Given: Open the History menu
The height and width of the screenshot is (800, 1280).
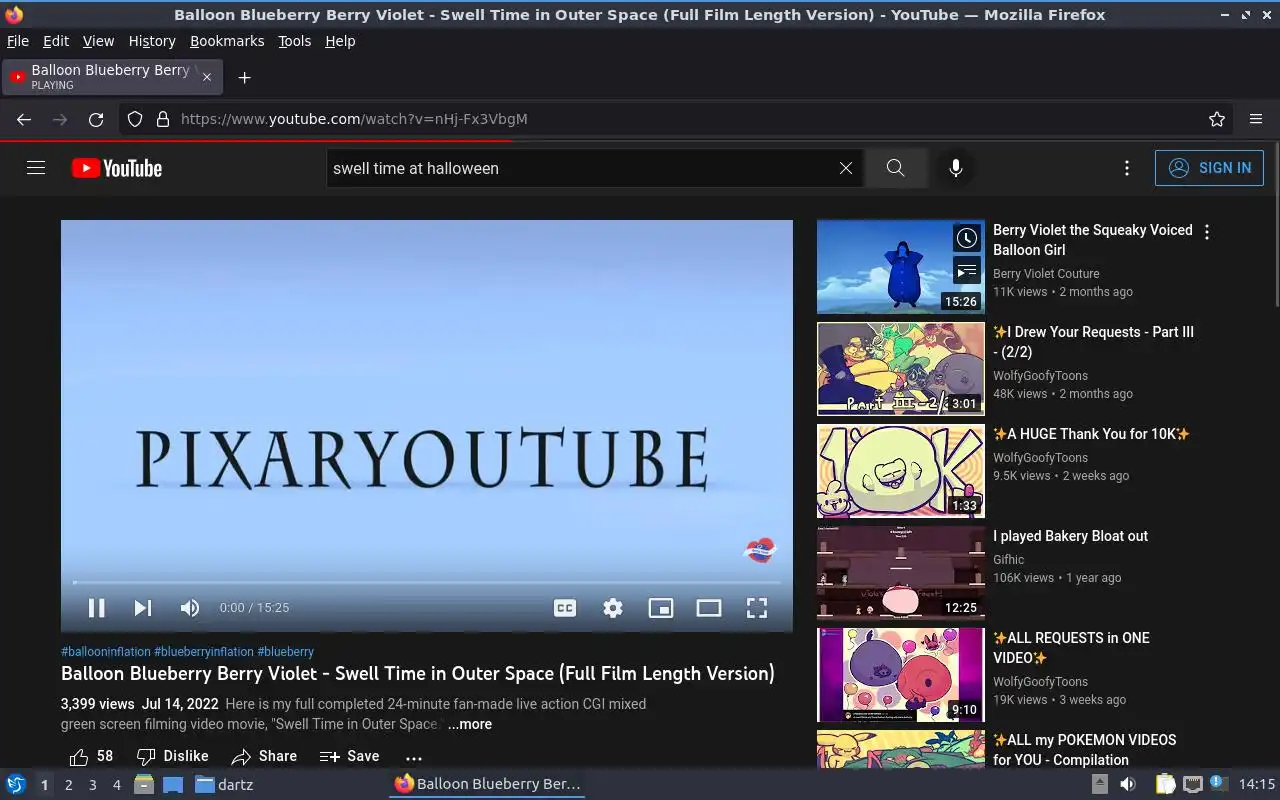Looking at the screenshot, I should click(x=152, y=41).
